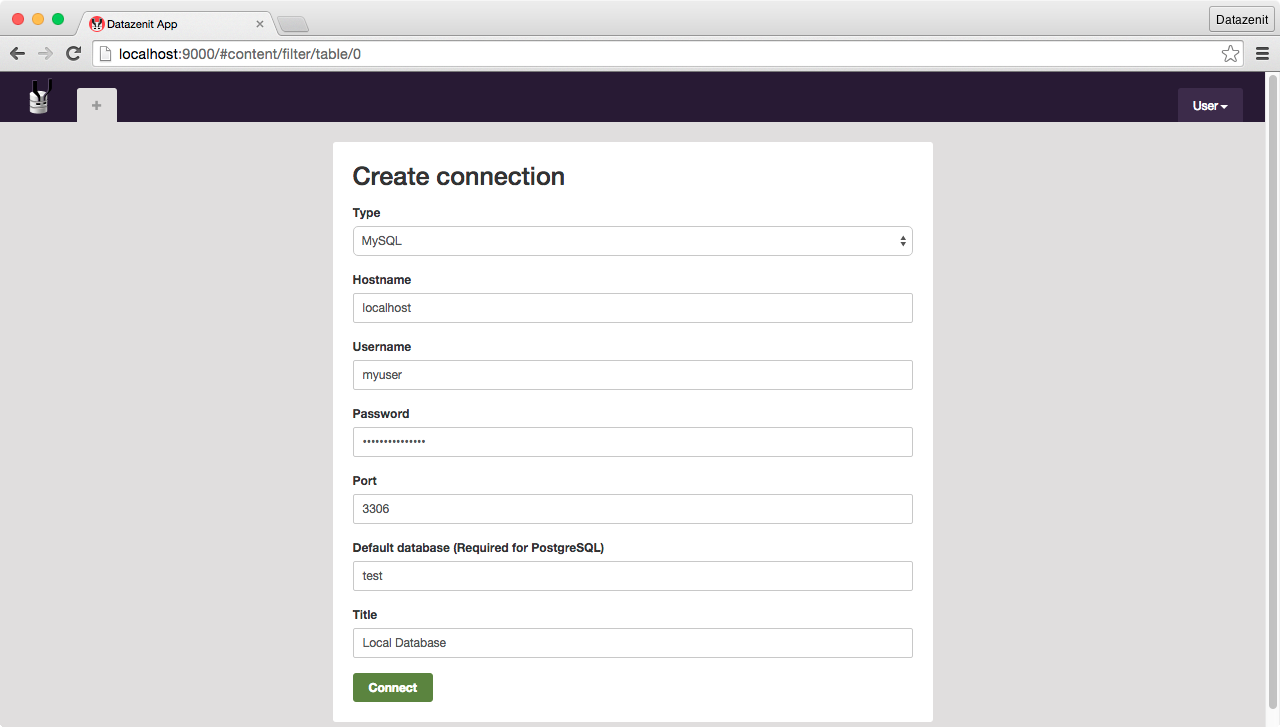Expand the User dropdown menu

[1210, 106]
